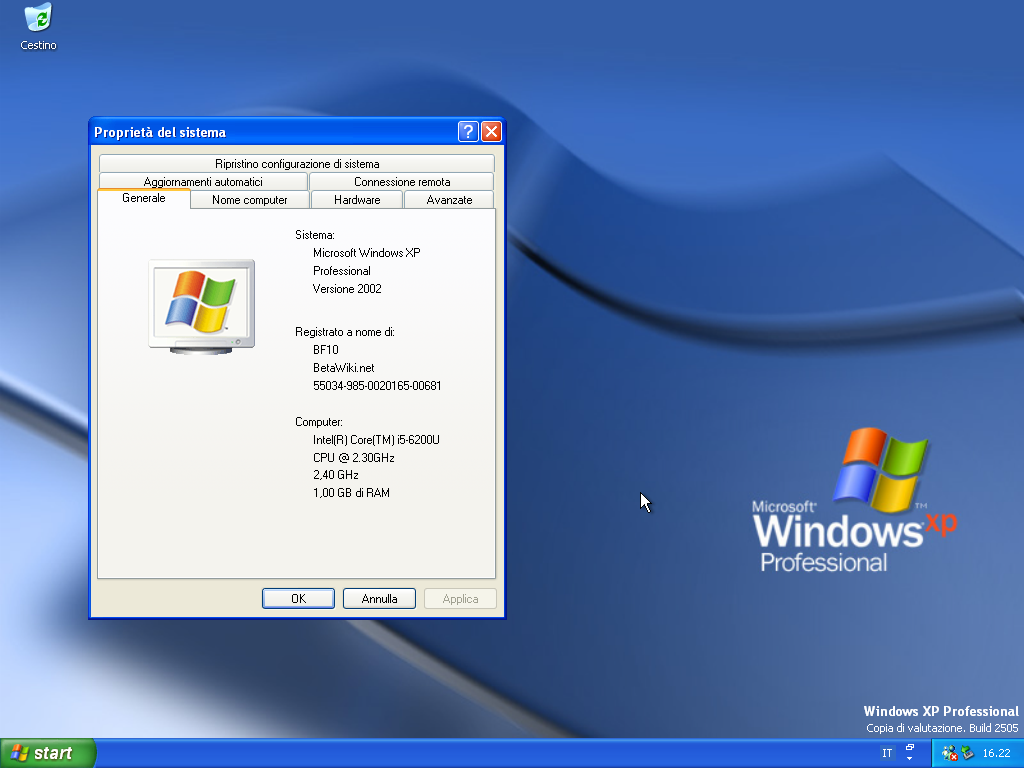Select the Generale tab

(x=144, y=199)
